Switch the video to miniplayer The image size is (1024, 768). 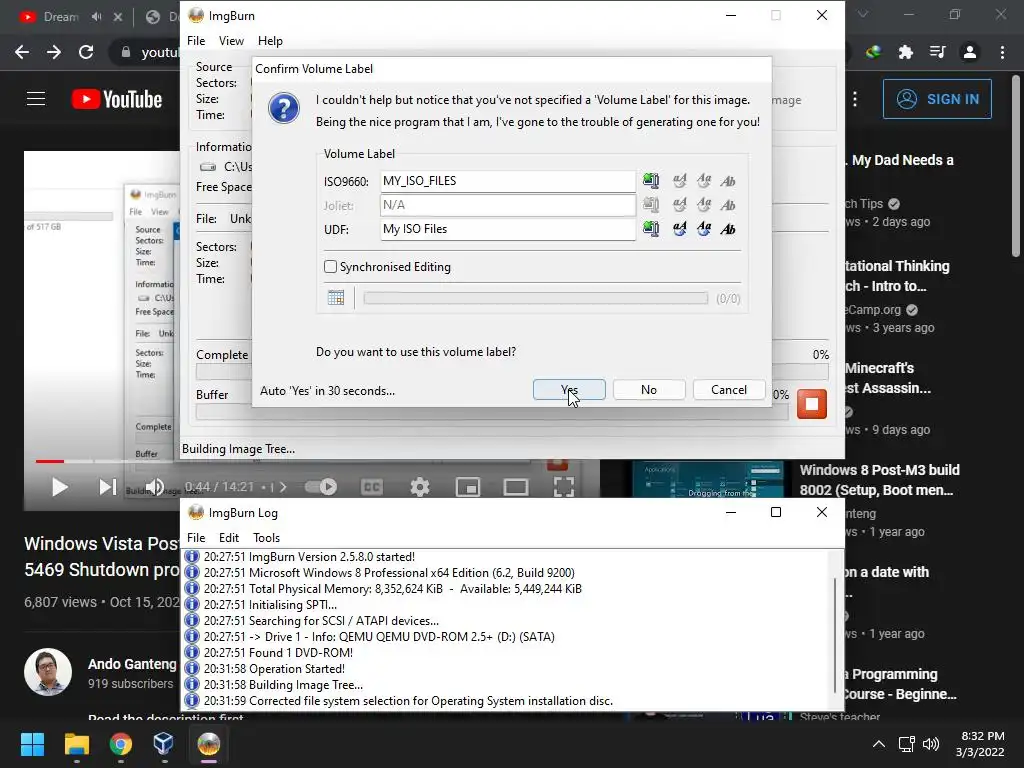(x=468, y=487)
